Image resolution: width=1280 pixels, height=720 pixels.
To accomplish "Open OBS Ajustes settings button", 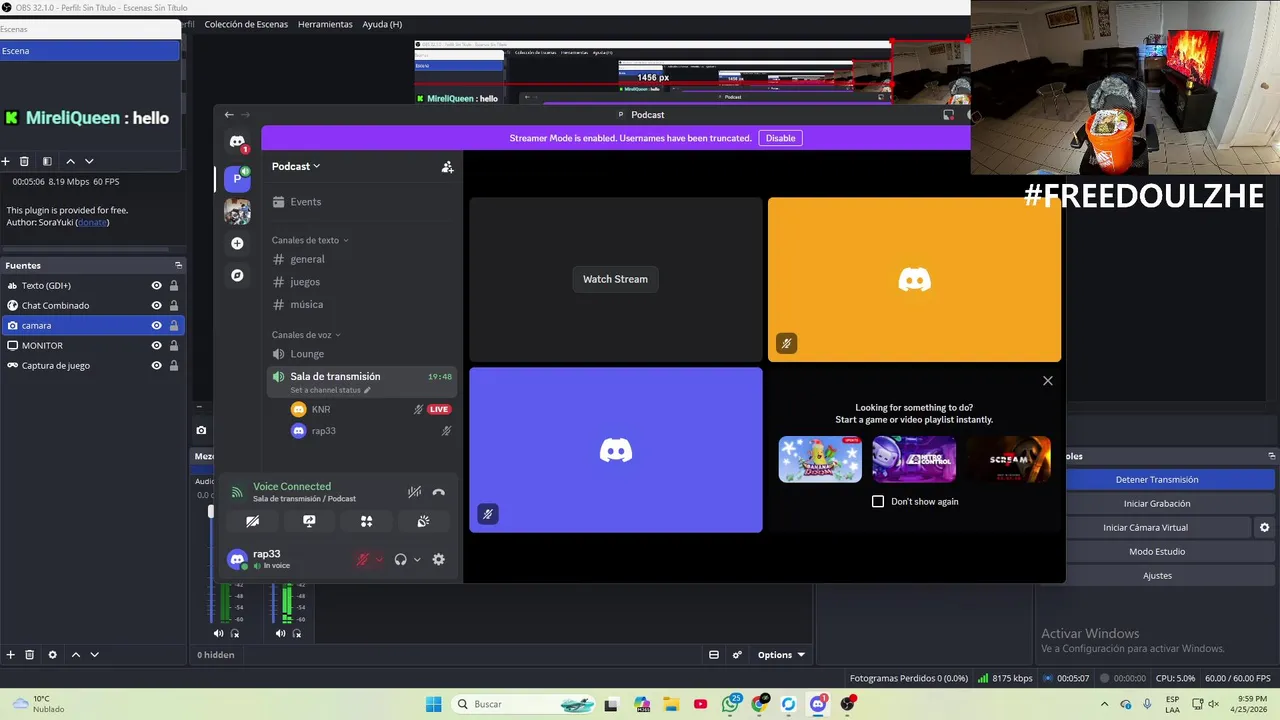I will tap(1156, 575).
